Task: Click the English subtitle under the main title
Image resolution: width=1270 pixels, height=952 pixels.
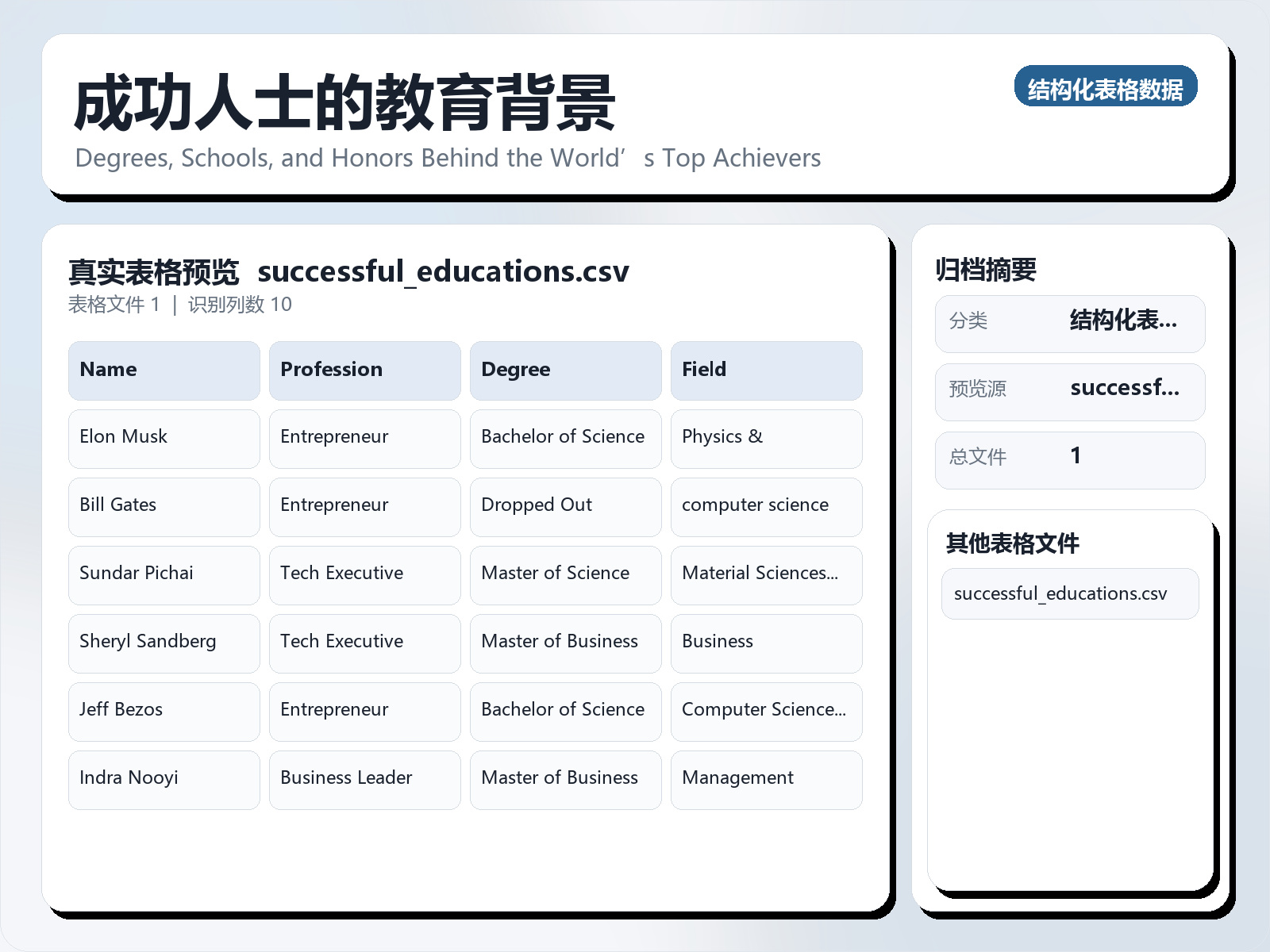Action: [448, 158]
